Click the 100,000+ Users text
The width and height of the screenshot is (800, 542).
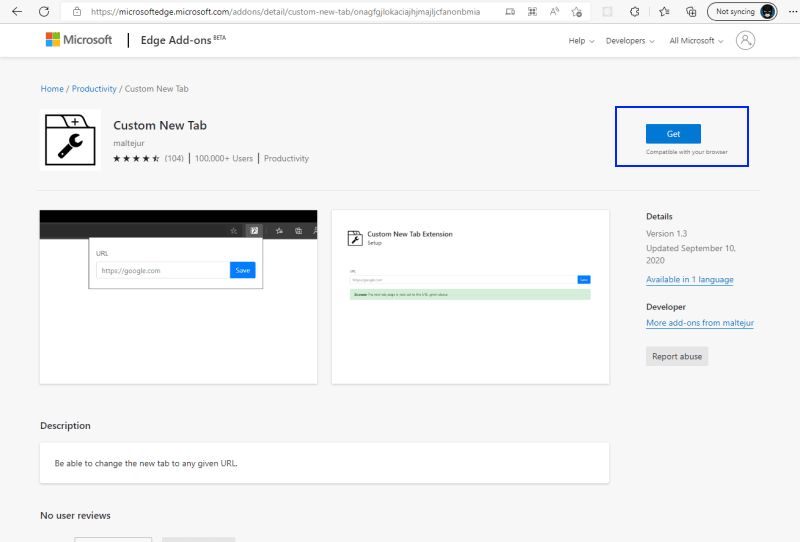tap(223, 159)
